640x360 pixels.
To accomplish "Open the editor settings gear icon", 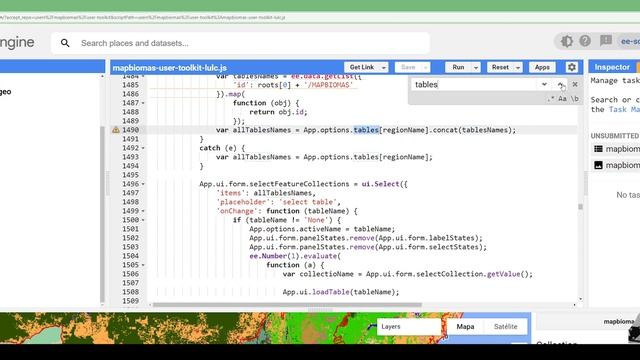I will [572, 67].
